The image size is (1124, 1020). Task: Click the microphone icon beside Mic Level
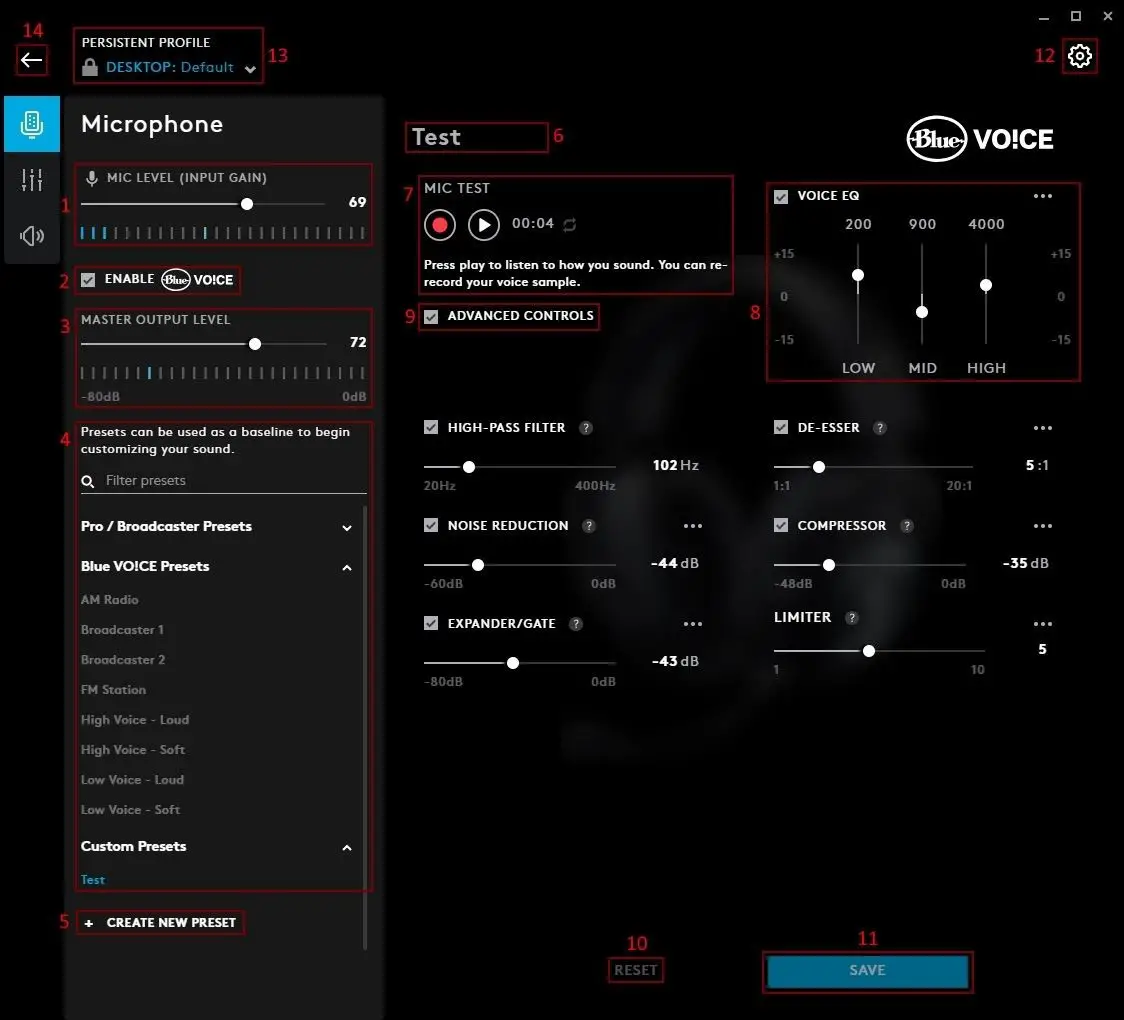pyautogui.click(x=92, y=178)
